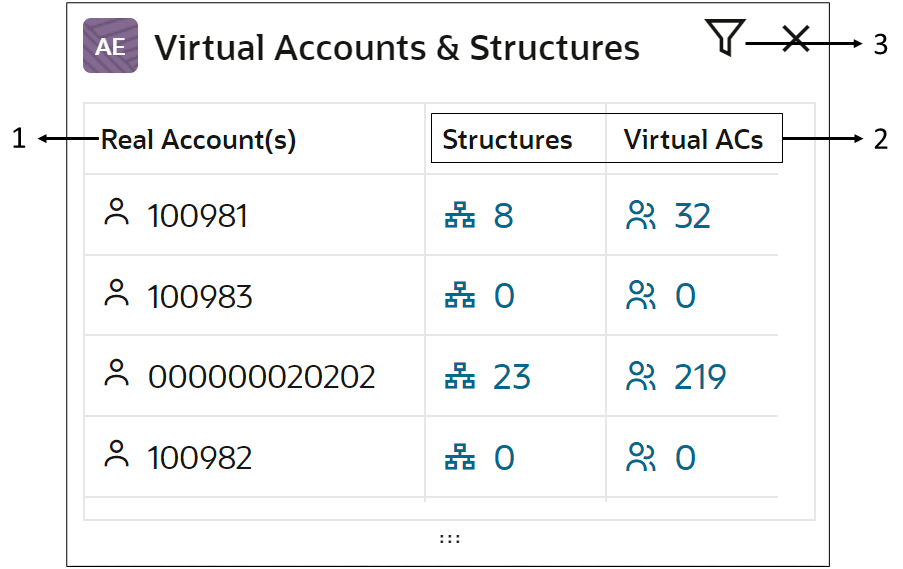Select real account 000000020202
Screen dimensions: 903x569
coord(261,377)
